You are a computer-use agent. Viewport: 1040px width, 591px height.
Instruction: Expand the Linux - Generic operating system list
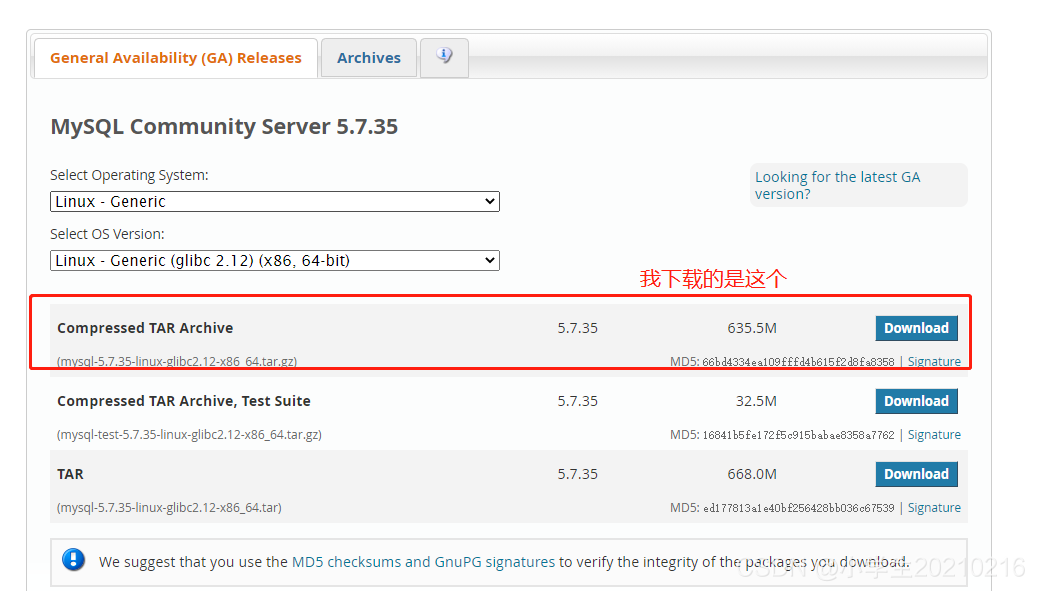point(275,201)
